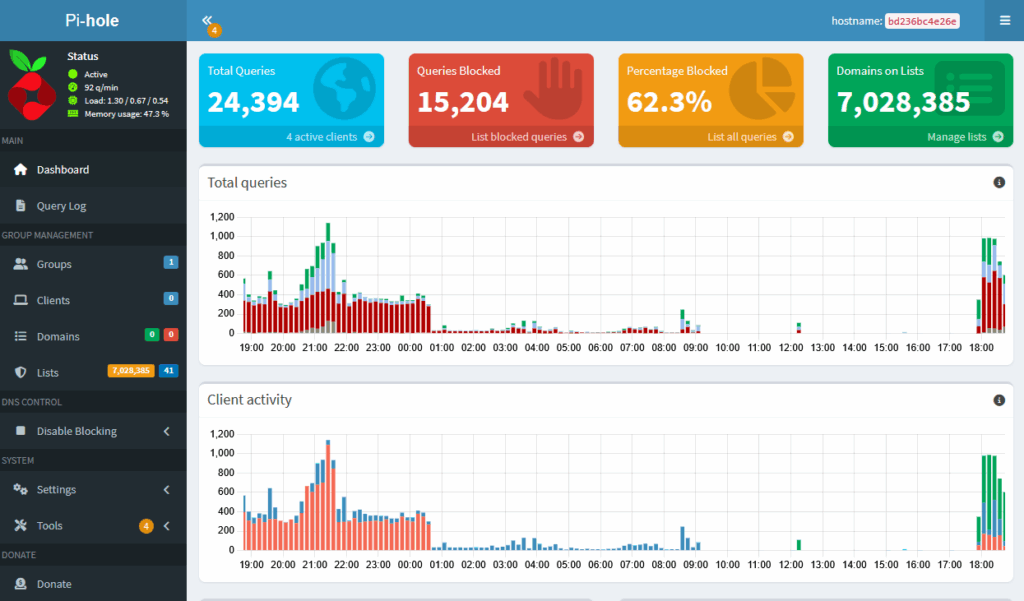Click the Pi-hole title in header

tap(93, 20)
